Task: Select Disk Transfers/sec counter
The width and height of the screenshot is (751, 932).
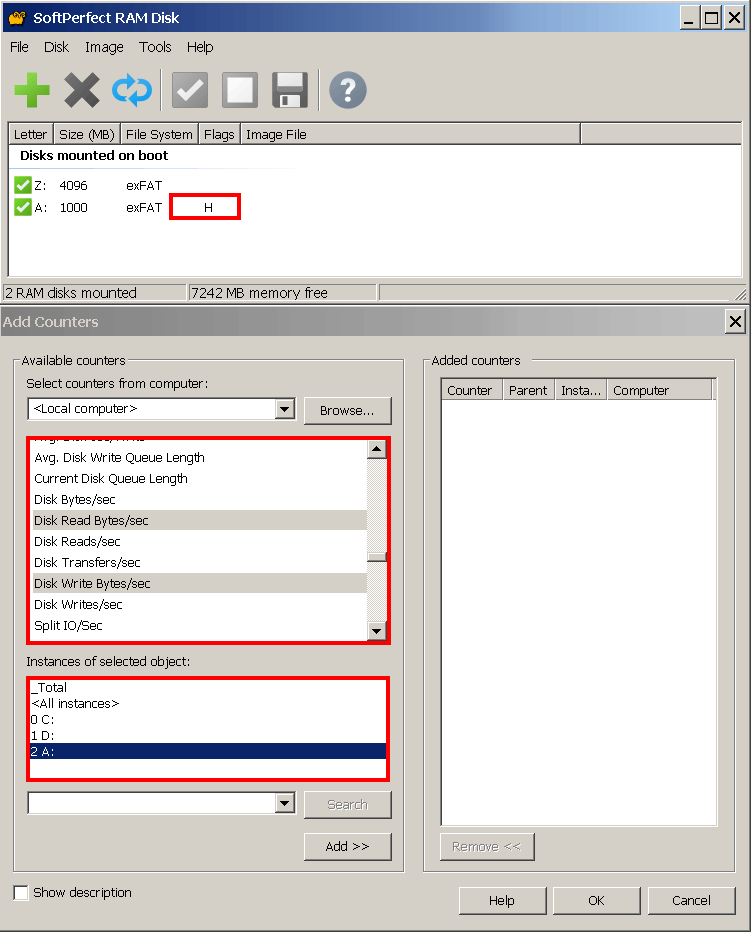Action: point(200,562)
